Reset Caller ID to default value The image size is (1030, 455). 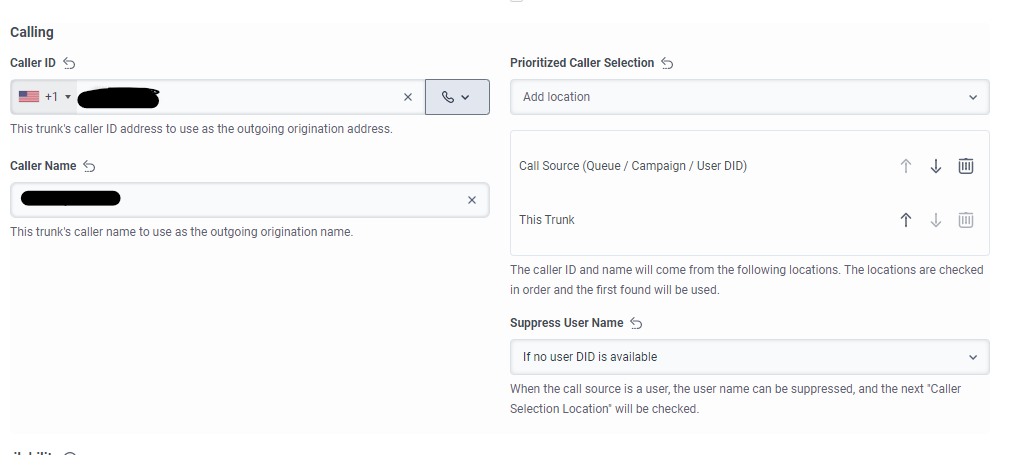click(69, 63)
